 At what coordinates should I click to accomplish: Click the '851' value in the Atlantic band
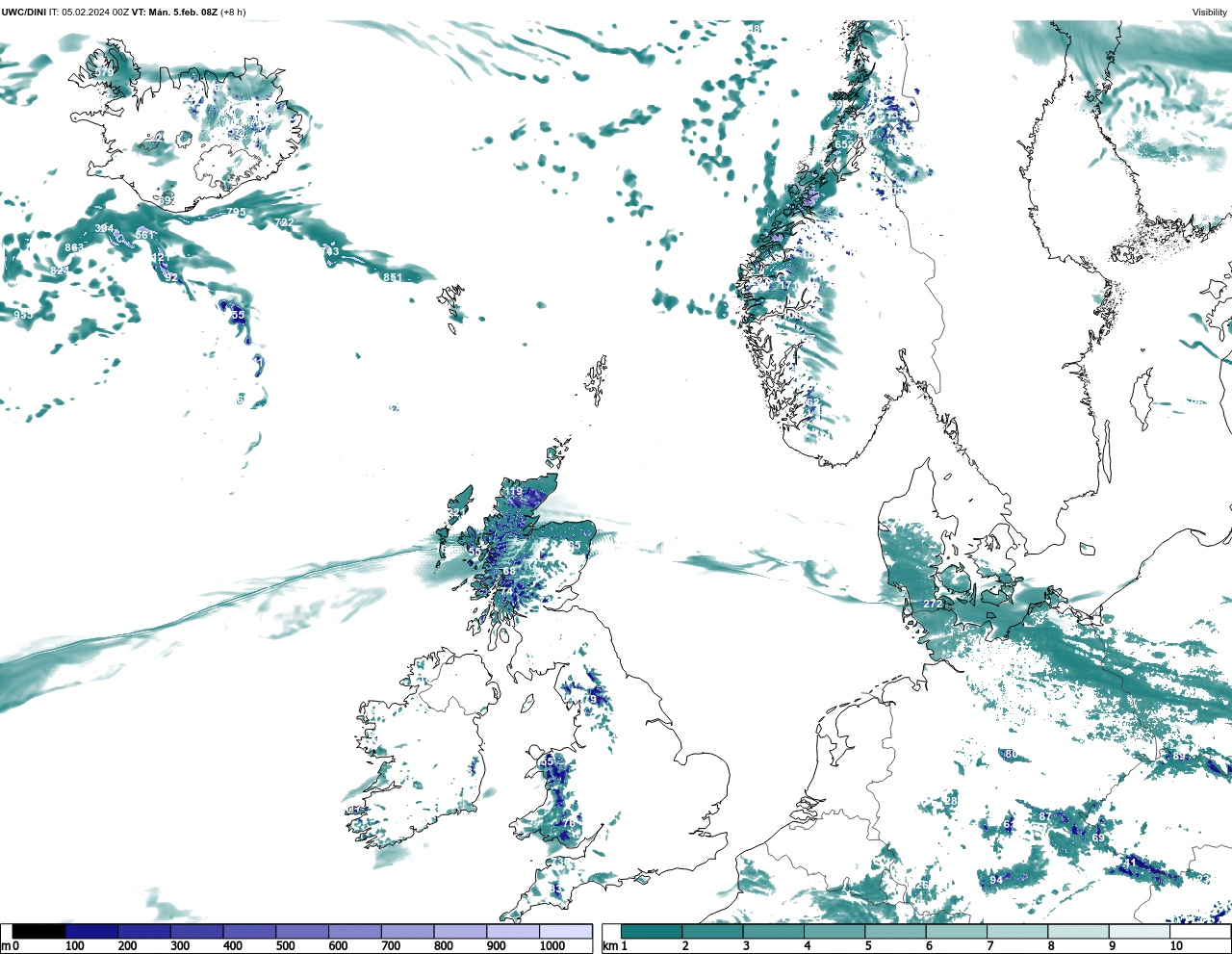coord(392,277)
